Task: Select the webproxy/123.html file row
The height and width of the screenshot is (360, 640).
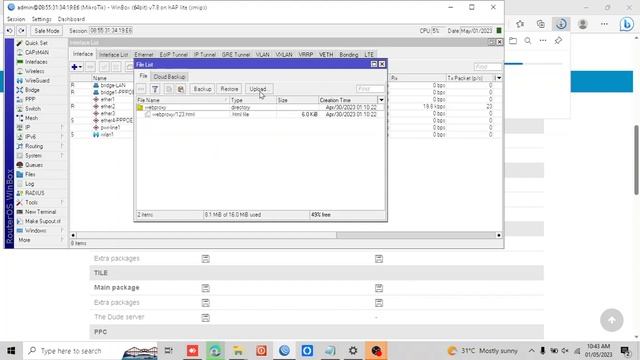Action: [260, 115]
